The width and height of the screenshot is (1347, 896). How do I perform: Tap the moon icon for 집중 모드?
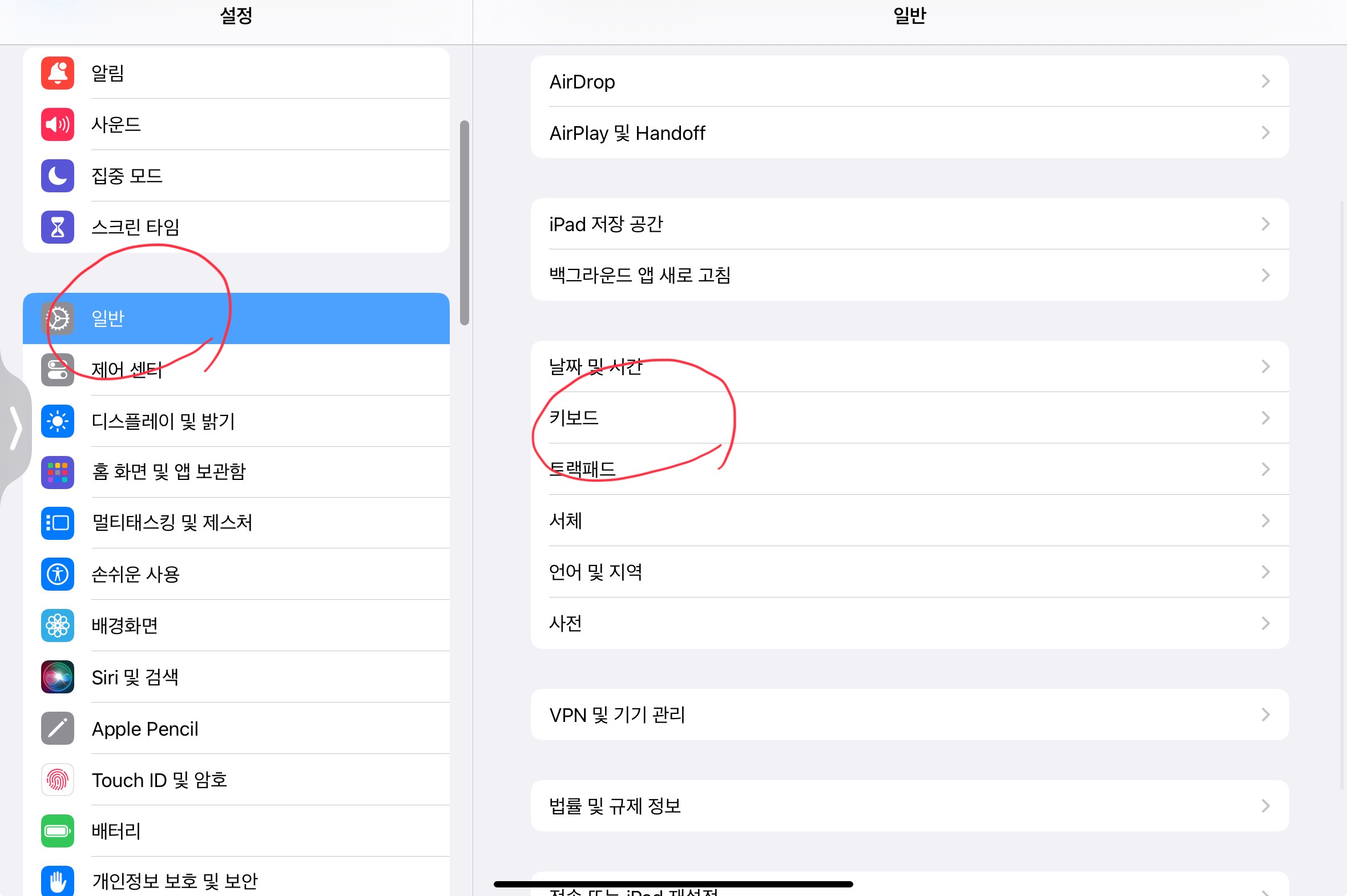tap(58, 176)
